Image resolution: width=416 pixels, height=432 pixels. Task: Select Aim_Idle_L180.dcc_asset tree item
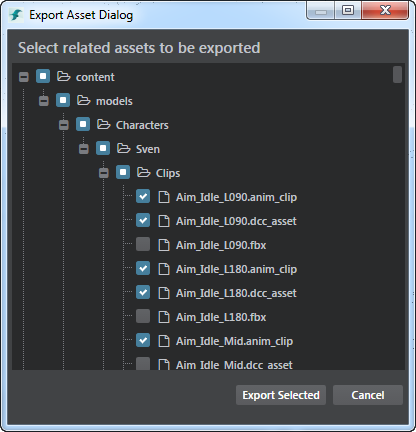coord(236,293)
